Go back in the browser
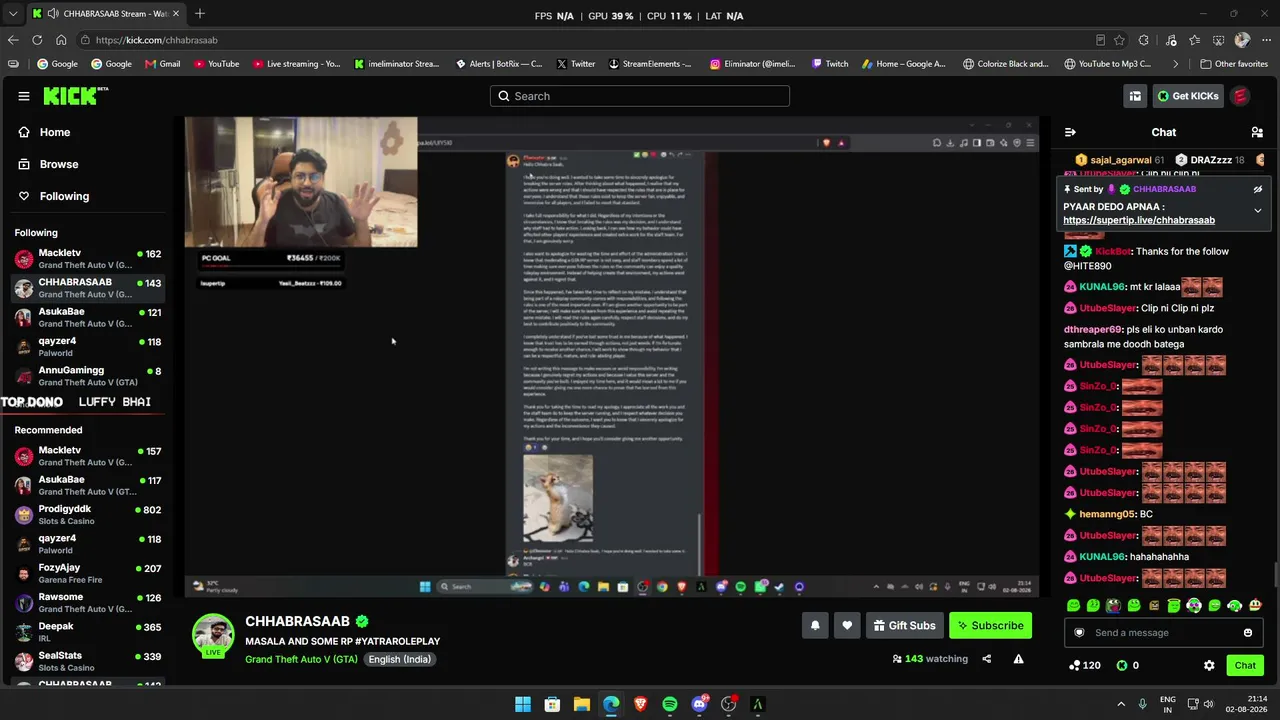 coord(13,40)
